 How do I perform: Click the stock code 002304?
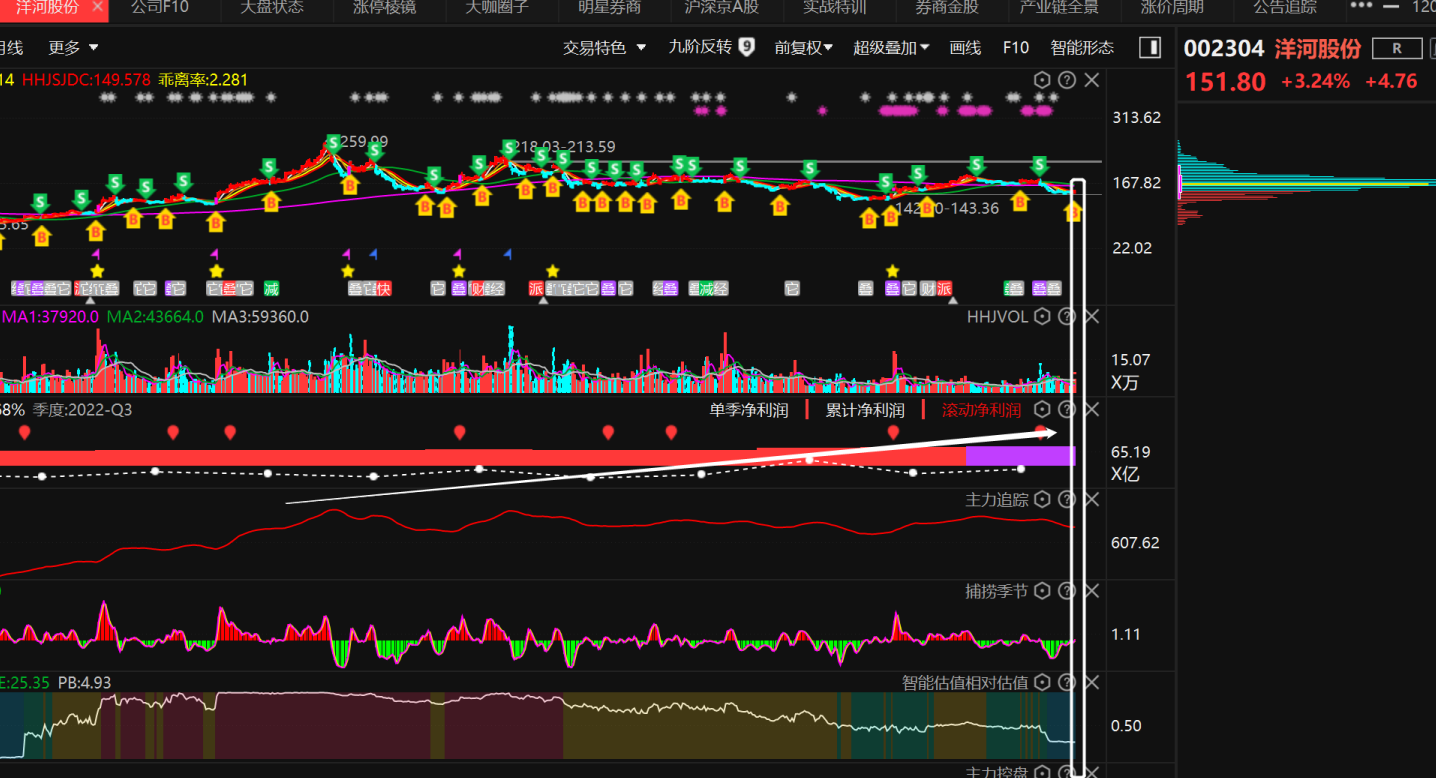click(1224, 48)
